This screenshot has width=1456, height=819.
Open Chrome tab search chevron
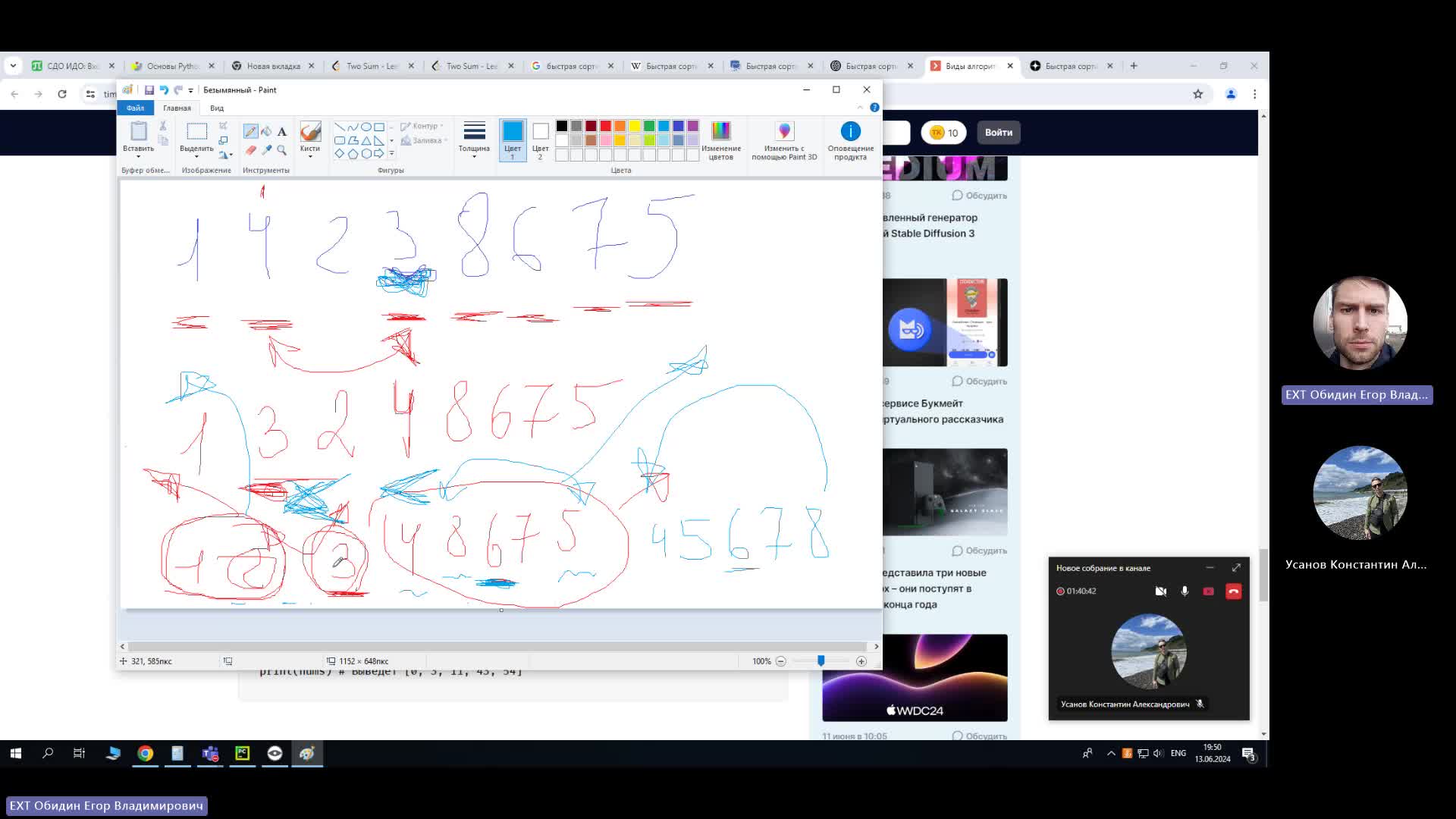pos(13,66)
